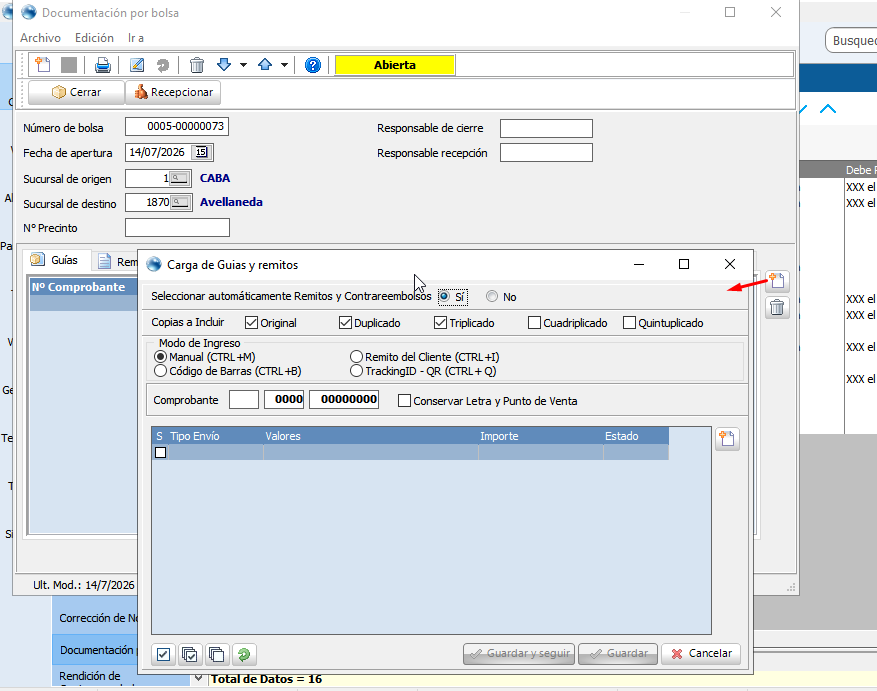Click the Número de bolsa field
The width and height of the screenshot is (877, 691).
coord(177,126)
